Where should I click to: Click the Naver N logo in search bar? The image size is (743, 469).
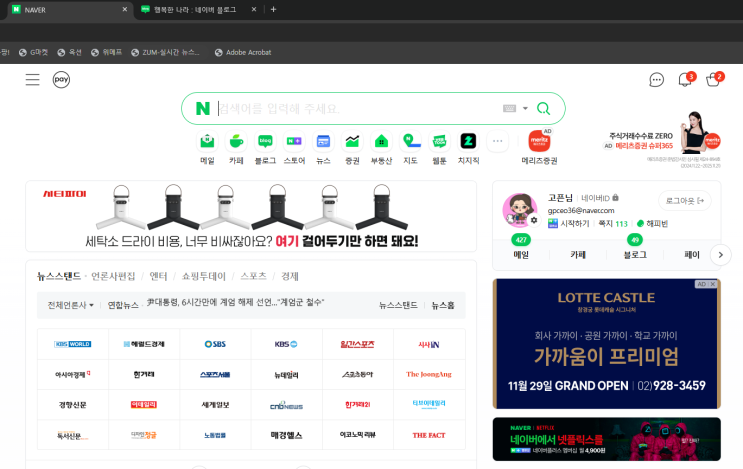point(203,108)
